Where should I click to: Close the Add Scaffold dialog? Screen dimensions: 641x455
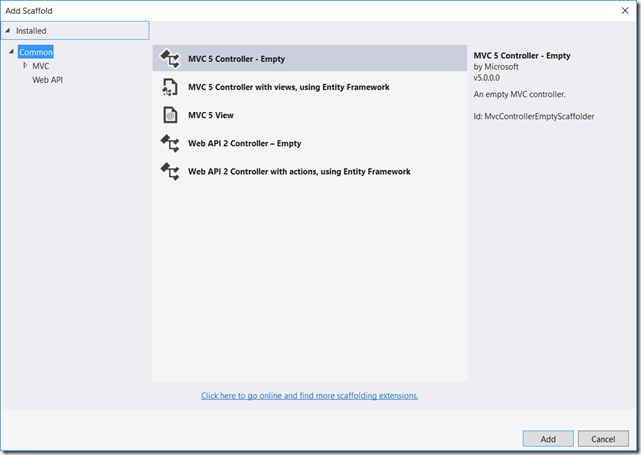[x=625, y=11]
